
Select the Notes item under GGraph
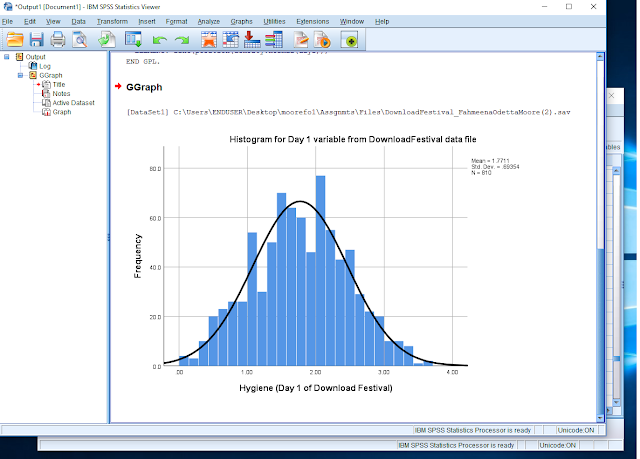pyautogui.click(x=61, y=94)
